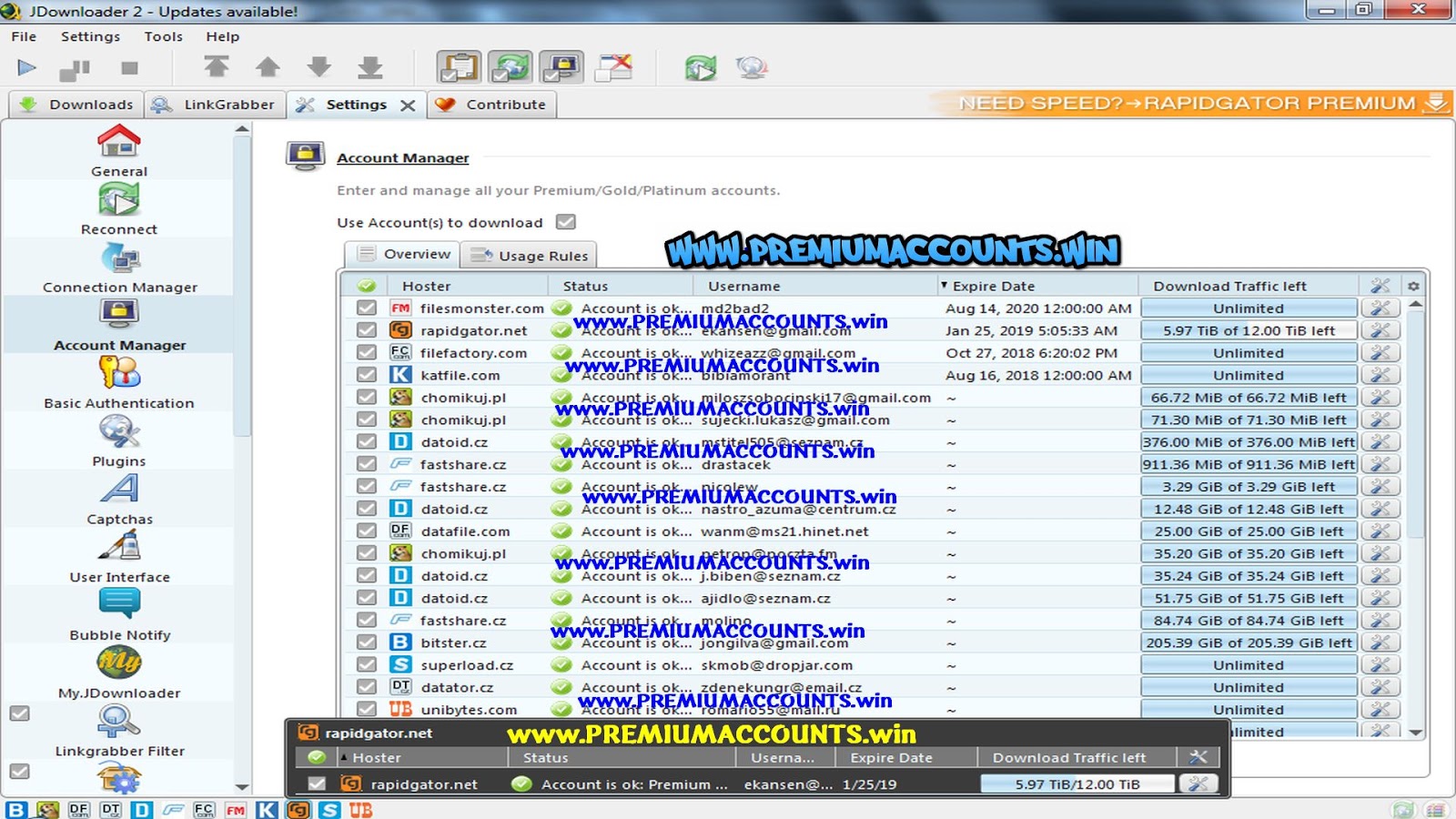The width and height of the screenshot is (1456, 819).
Task: Open the Help menu
Action: 222,36
